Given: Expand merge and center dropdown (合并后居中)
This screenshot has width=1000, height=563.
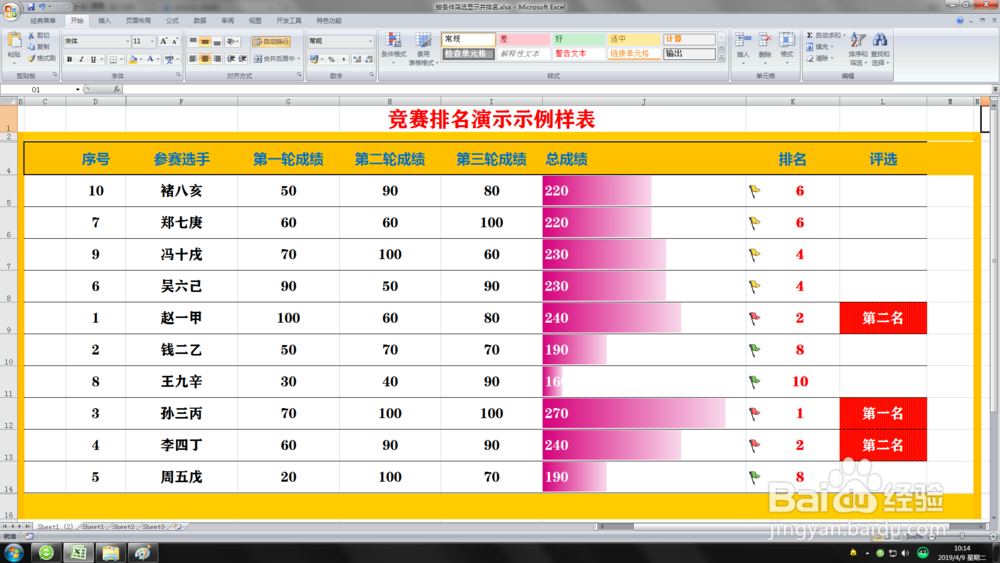Looking at the screenshot, I should 298,59.
